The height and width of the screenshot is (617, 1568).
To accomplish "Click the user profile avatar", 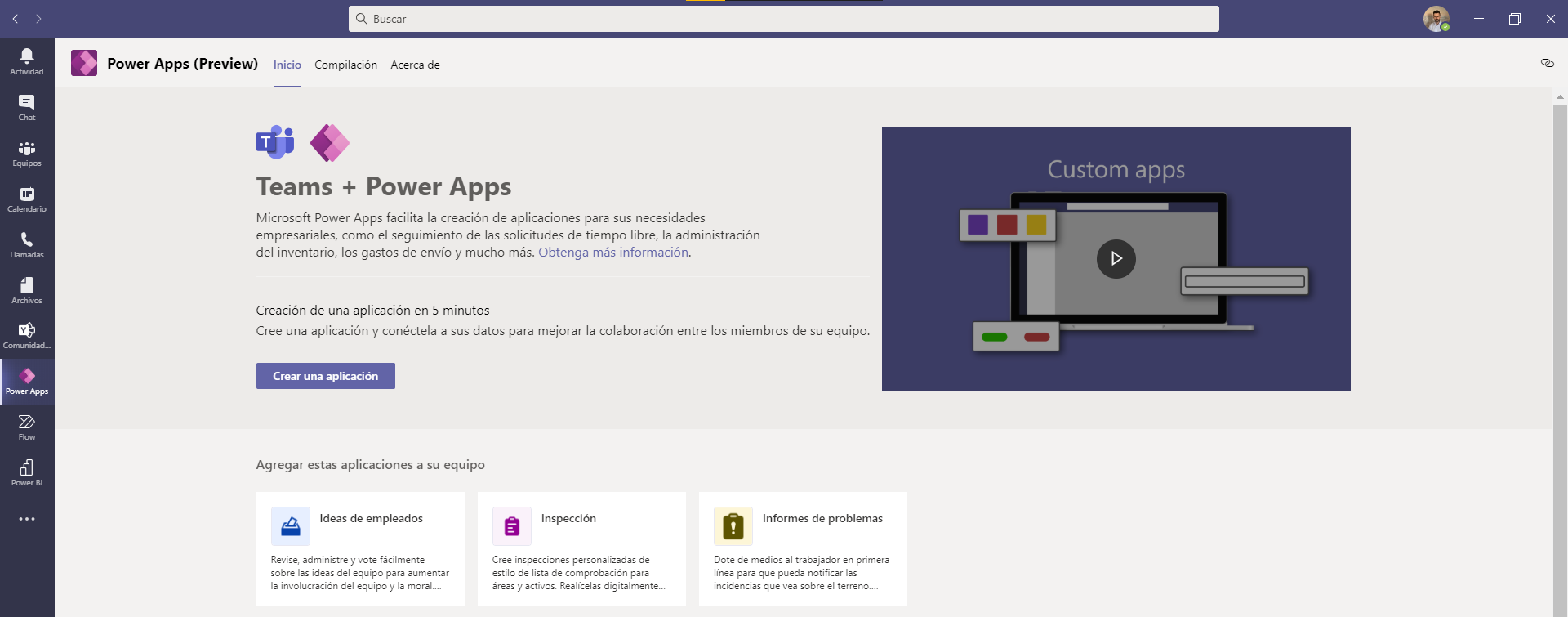I will pos(1437,19).
